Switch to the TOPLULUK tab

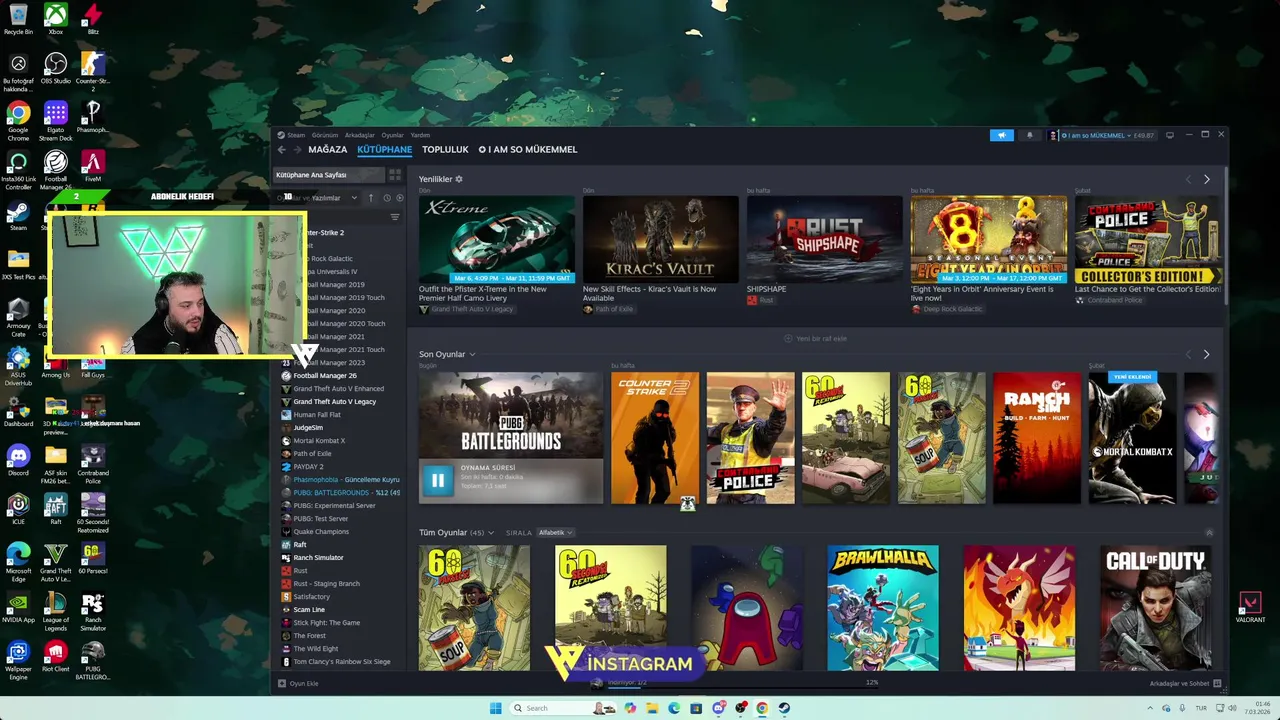pyautogui.click(x=445, y=149)
